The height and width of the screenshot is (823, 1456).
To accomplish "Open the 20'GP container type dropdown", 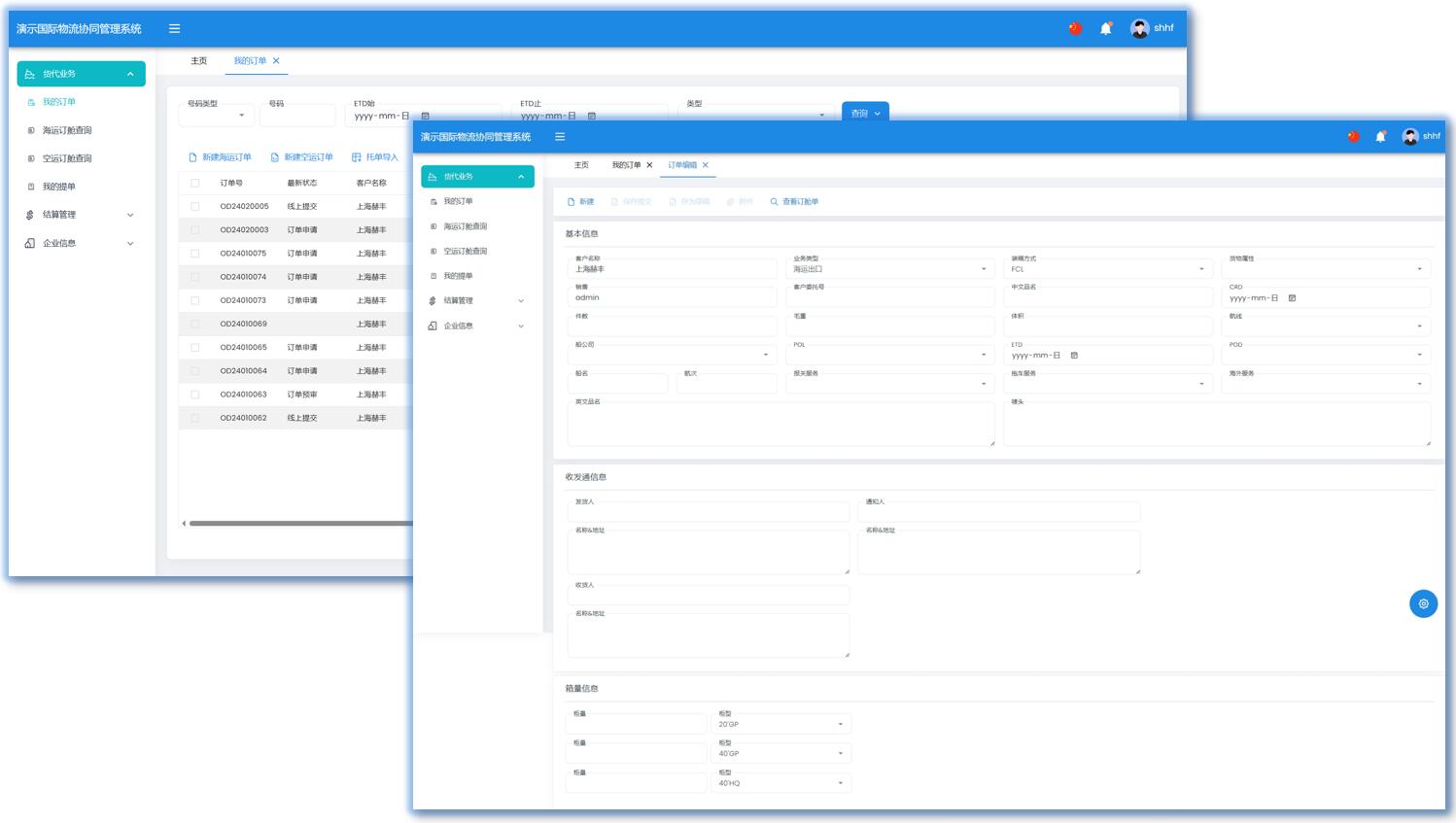I will pos(781,725).
